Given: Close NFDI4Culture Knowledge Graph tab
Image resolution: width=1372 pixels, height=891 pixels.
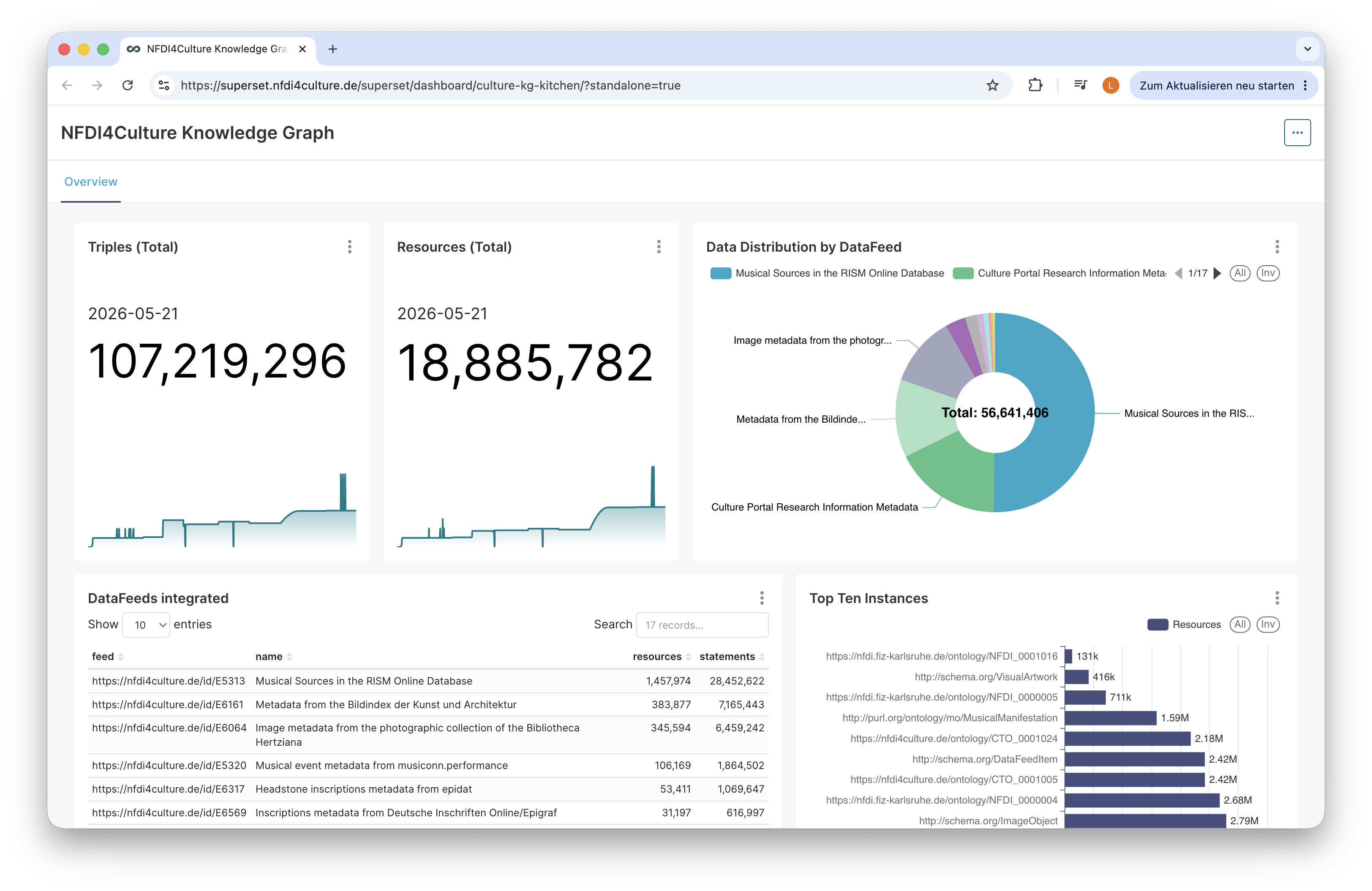Looking at the screenshot, I should [x=302, y=49].
